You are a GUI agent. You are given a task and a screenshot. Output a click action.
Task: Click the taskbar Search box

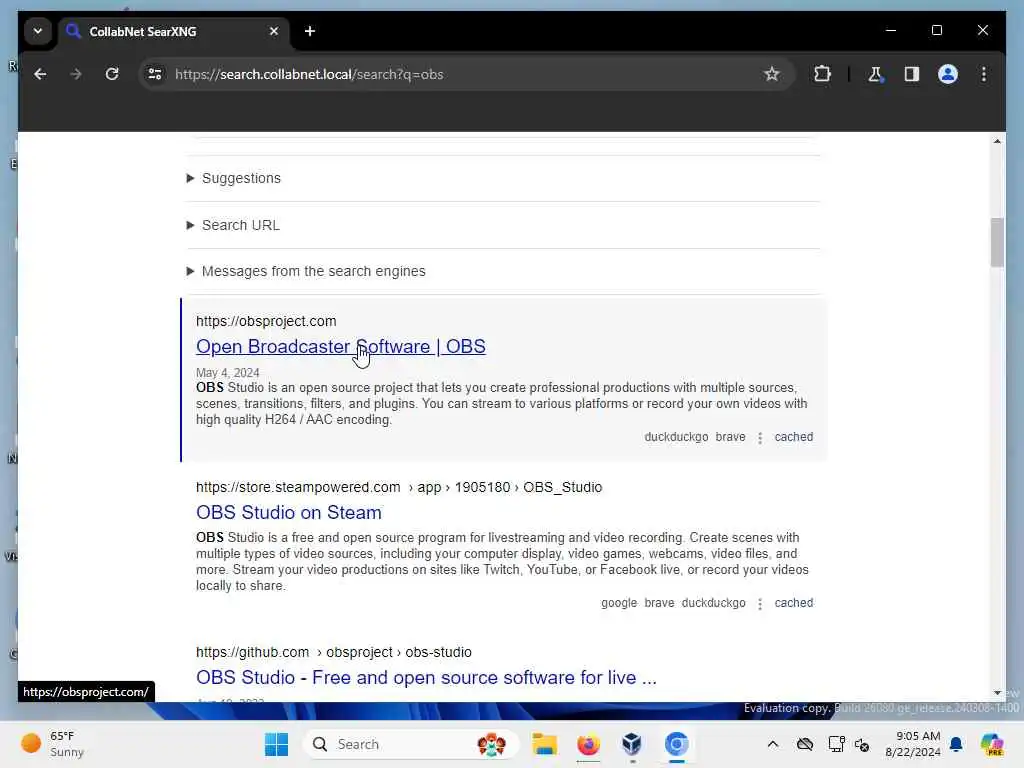point(411,744)
